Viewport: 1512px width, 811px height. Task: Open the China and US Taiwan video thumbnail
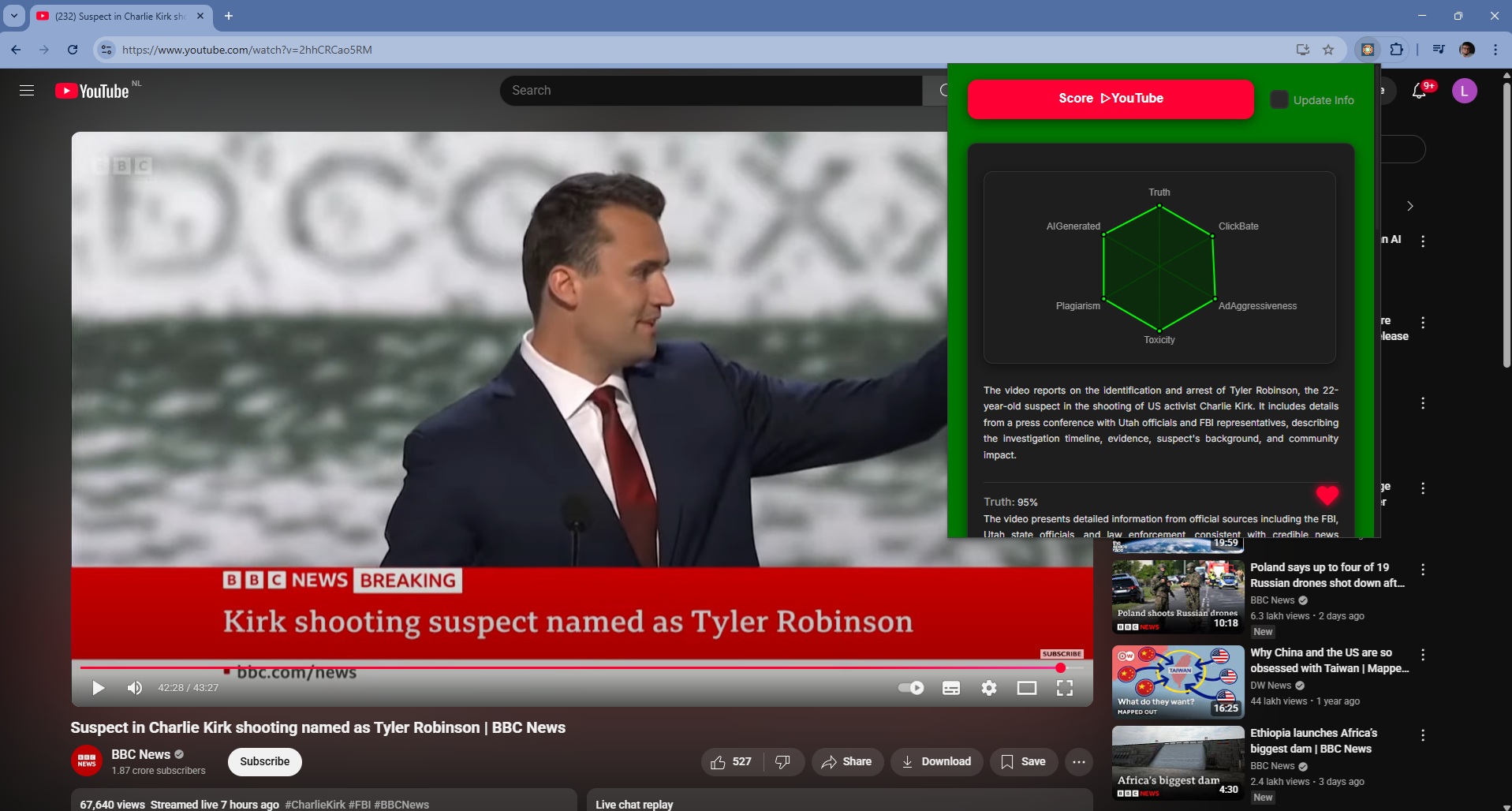tap(1178, 682)
